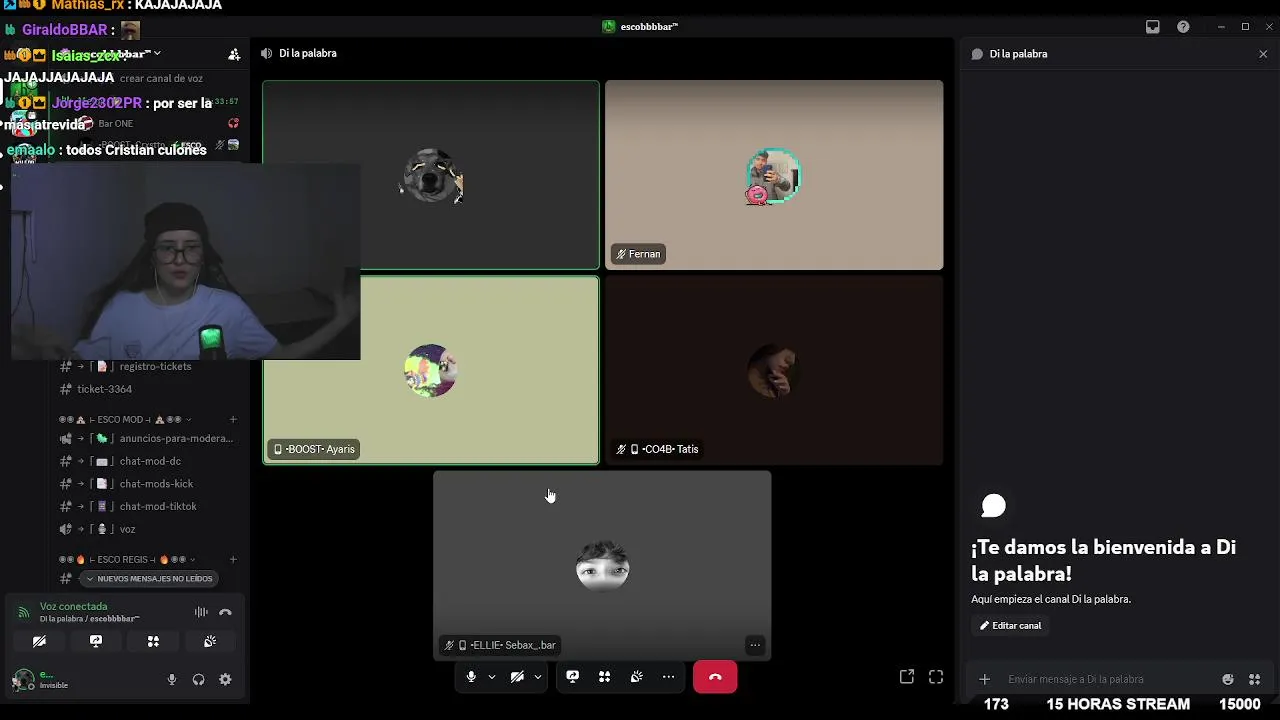Screen dimensions: 1280x720
Task: Open apps launcher in the message box
Action: (x=1255, y=679)
